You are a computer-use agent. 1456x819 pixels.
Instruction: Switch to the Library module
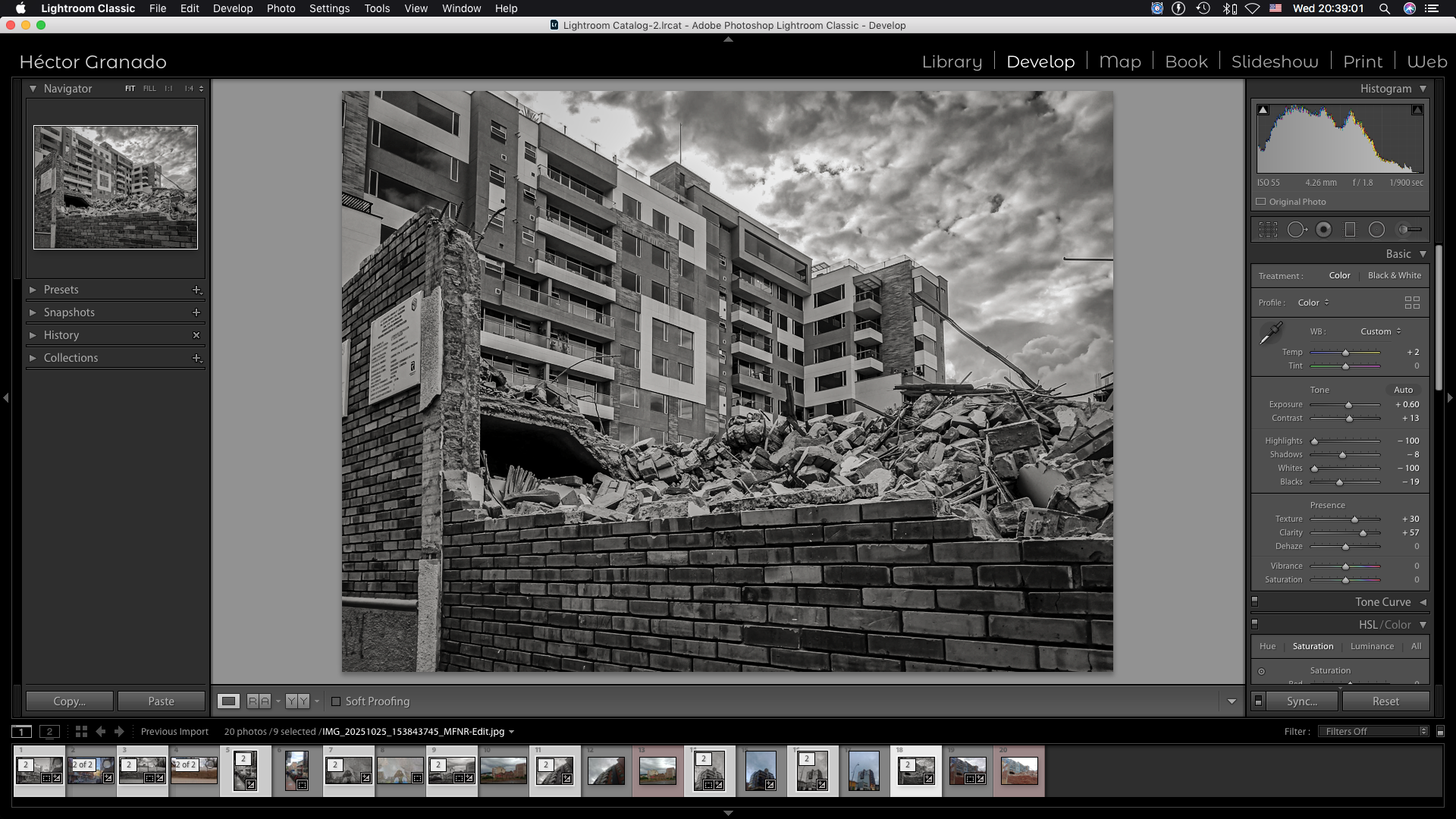pyautogui.click(x=952, y=61)
